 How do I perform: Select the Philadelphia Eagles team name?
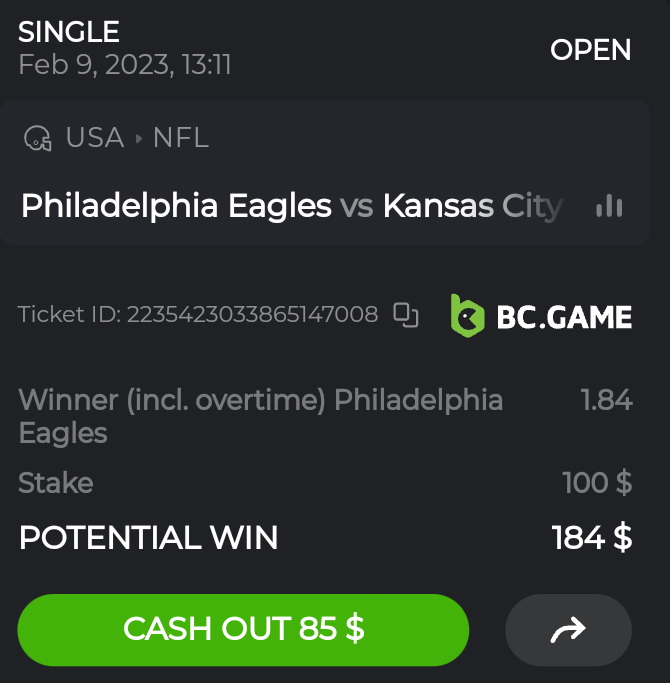click(x=176, y=206)
